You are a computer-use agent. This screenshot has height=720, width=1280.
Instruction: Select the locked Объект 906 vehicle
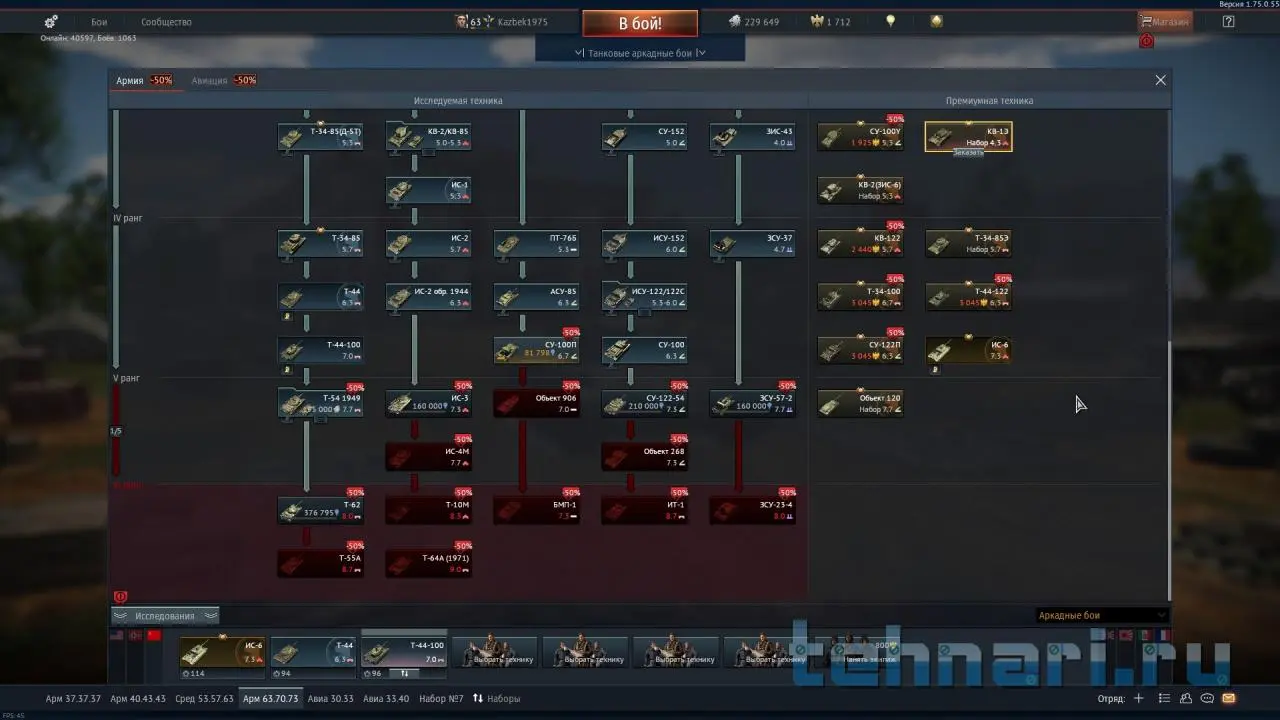[x=536, y=404]
